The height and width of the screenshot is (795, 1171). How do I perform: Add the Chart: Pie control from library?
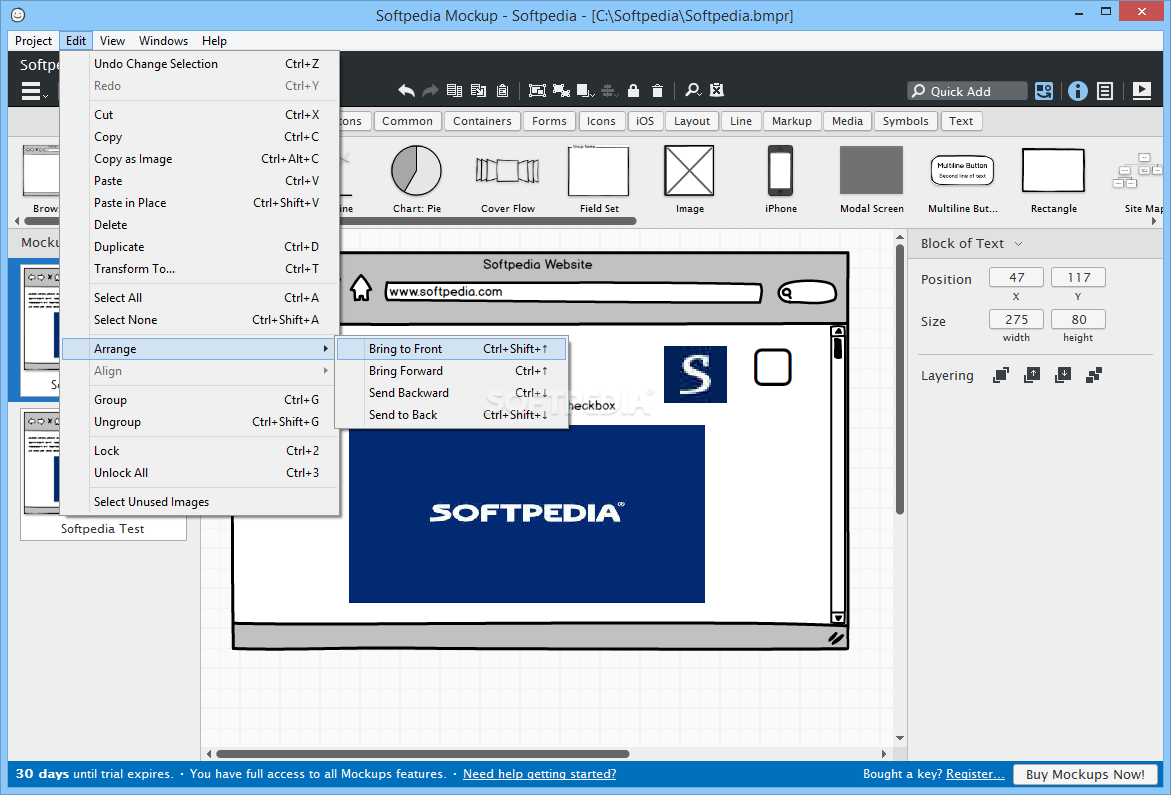point(417,179)
